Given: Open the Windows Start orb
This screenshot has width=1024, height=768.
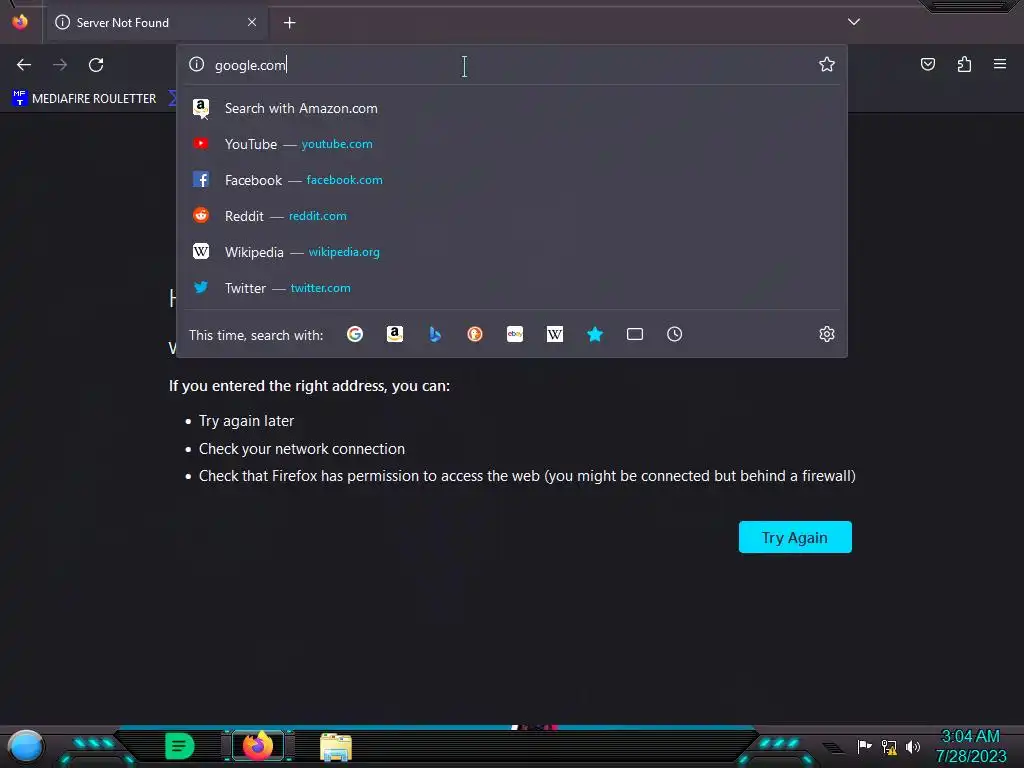Looking at the screenshot, I should [x=25, y=746].
